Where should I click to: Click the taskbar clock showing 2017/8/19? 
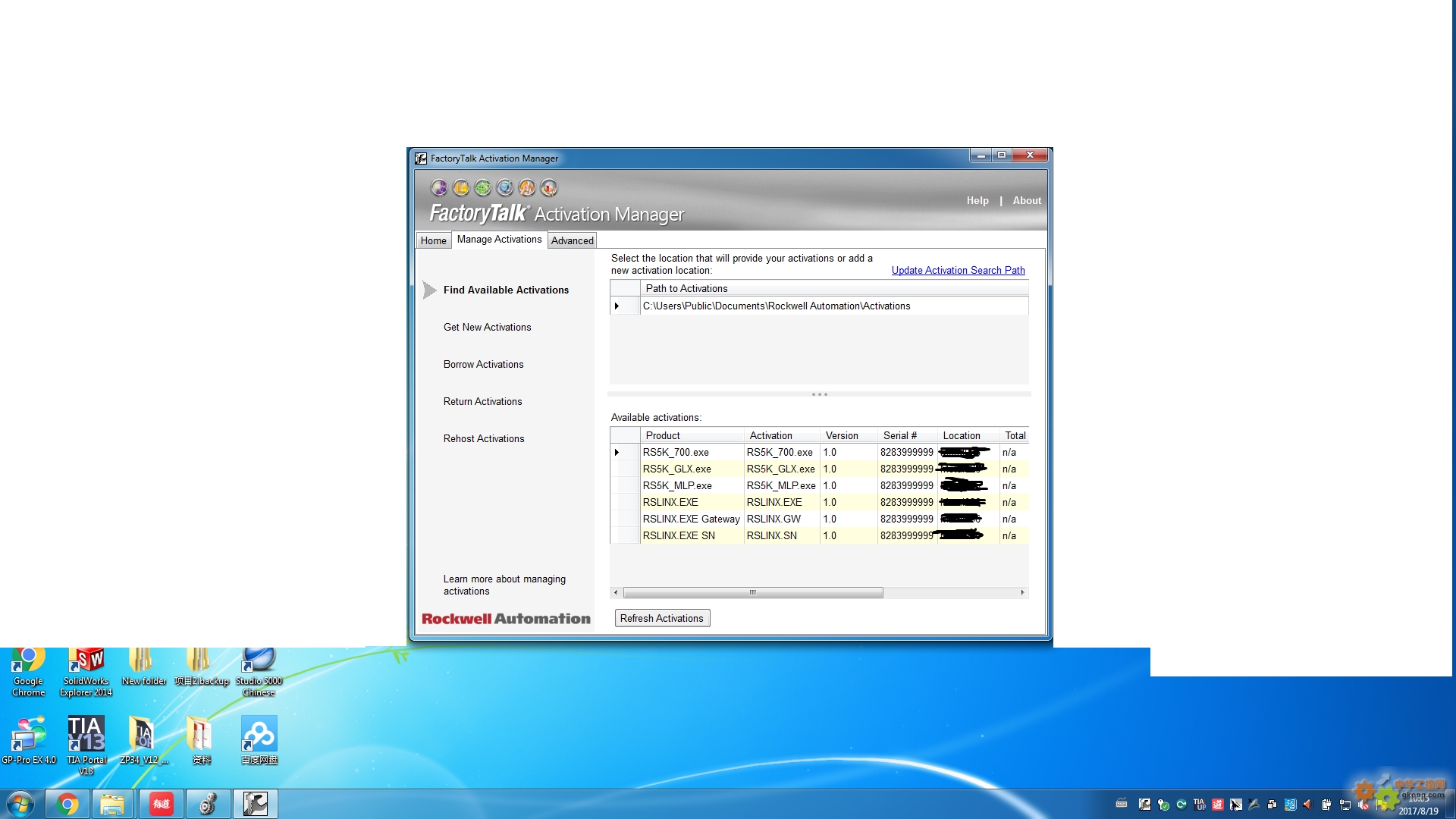click(1418, 805)
